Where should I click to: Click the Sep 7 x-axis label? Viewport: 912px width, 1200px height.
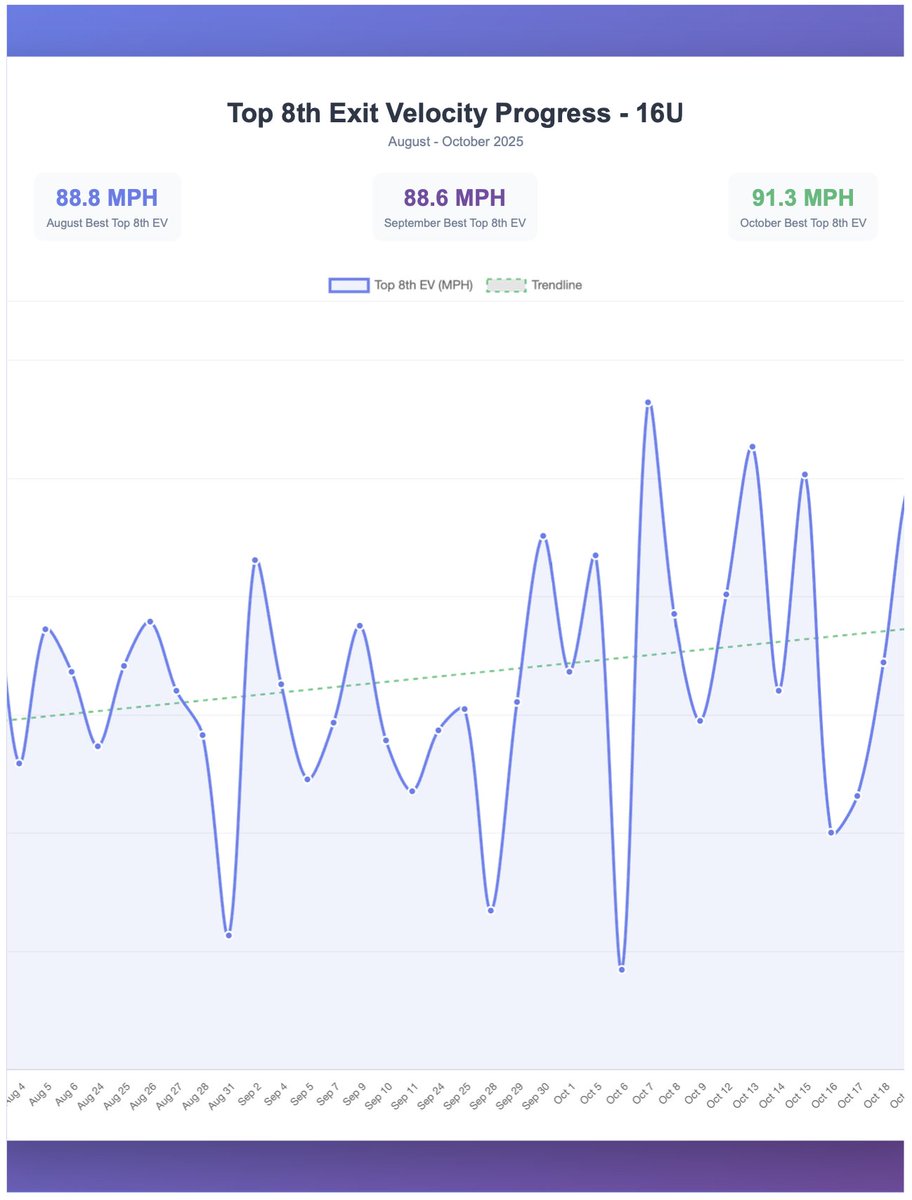328,1094
